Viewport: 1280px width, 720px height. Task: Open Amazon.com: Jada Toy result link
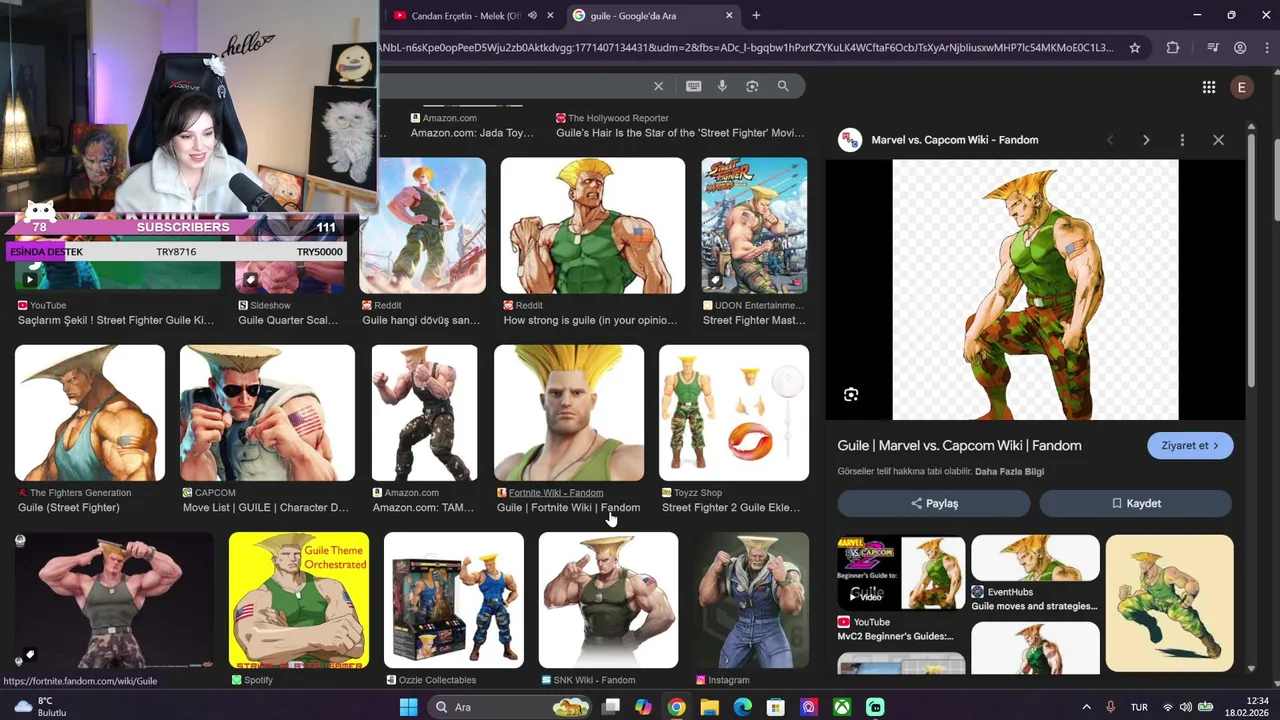click(472, 132)
